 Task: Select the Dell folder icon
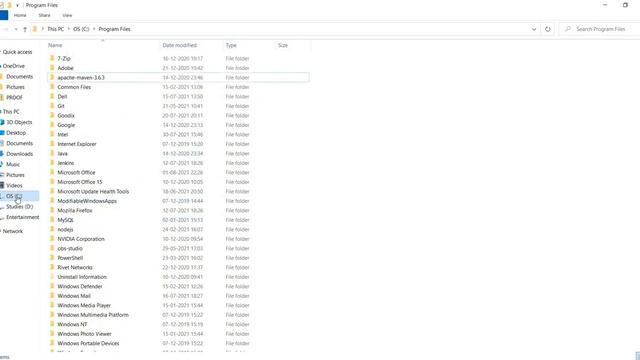coord(52,96)
